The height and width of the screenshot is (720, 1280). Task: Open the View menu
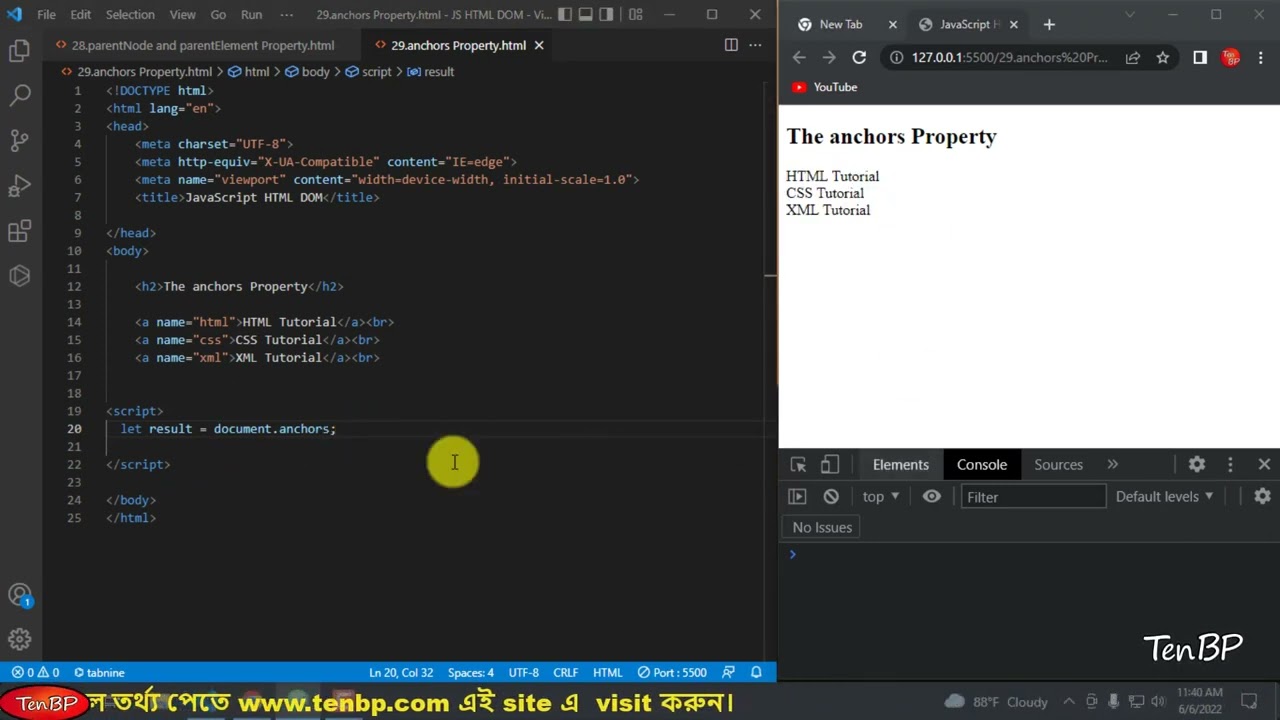pos(182,15)
